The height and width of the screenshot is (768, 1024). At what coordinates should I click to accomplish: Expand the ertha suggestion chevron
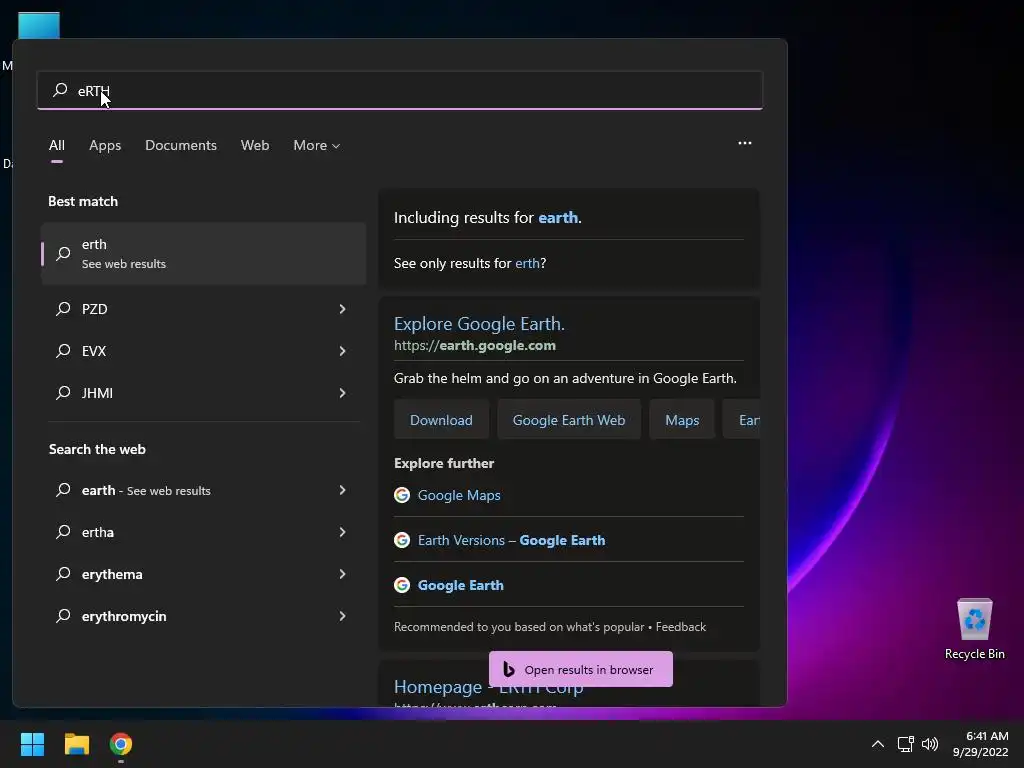click(342, 532)
